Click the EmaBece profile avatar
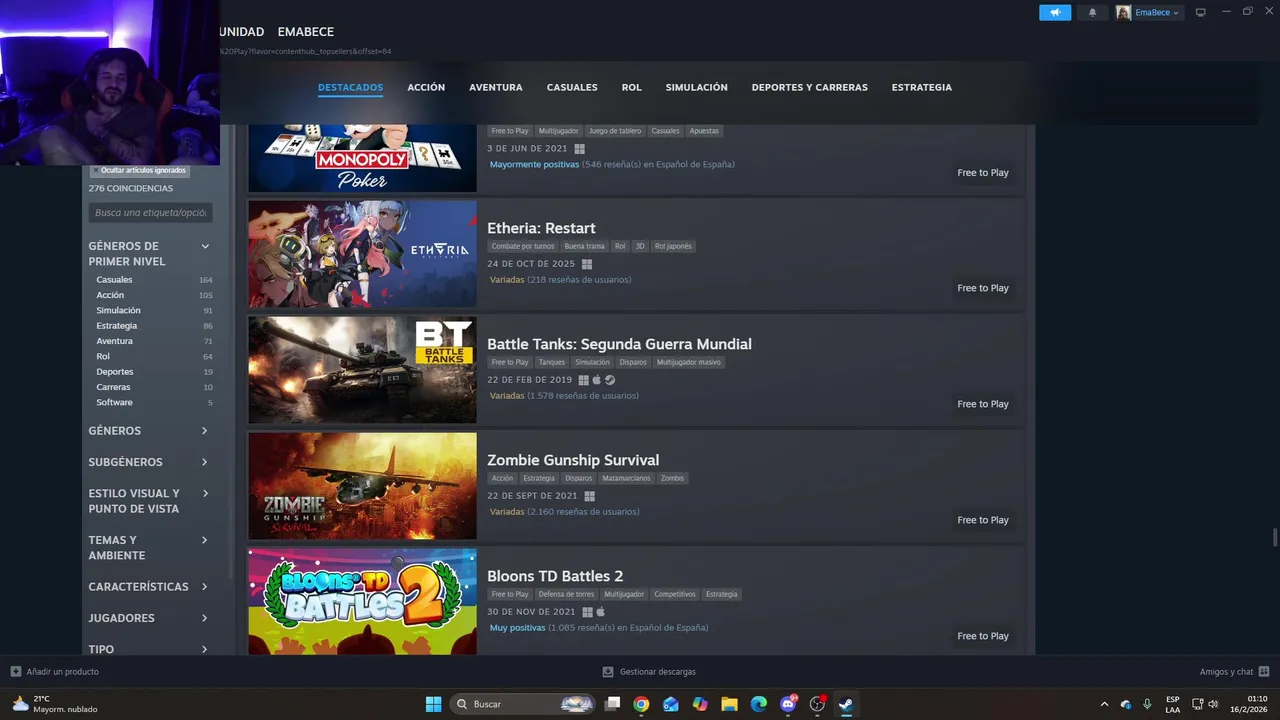 [1124, 12]
